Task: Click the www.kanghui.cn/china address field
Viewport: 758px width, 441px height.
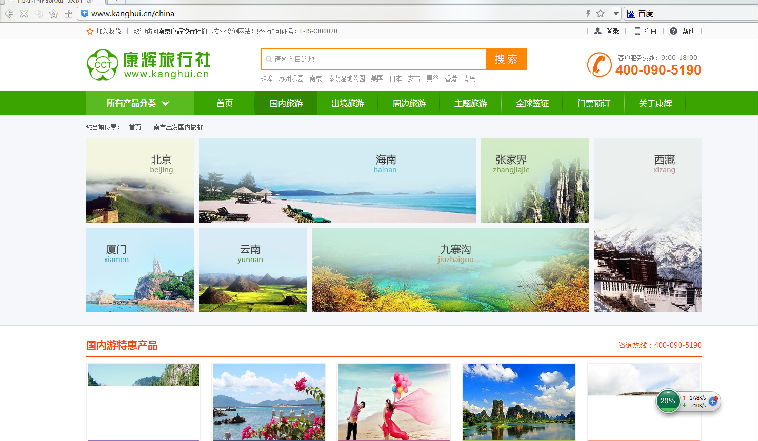Action: (334, 14)
